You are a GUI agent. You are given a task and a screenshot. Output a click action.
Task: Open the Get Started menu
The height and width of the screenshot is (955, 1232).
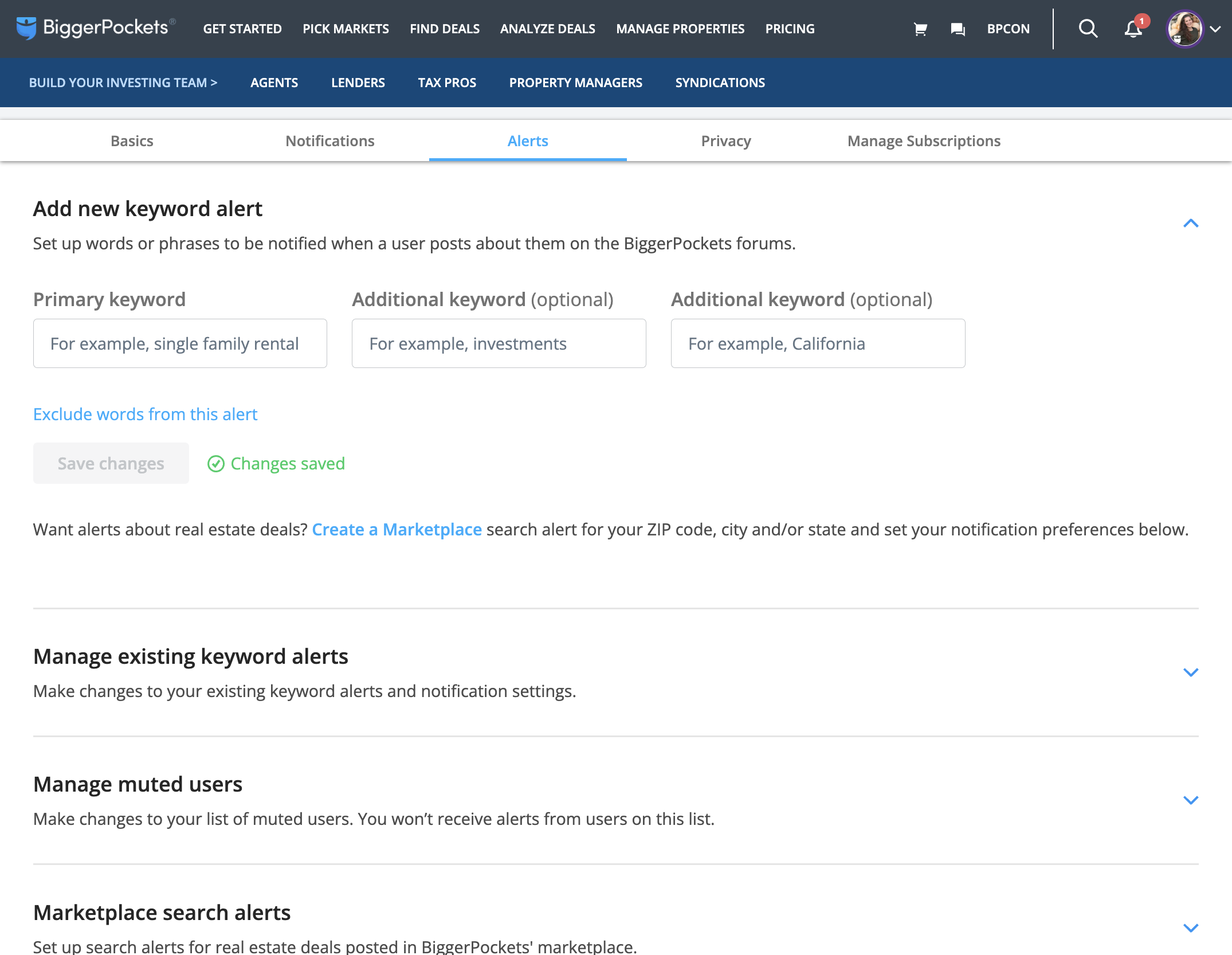click(242, 29)
